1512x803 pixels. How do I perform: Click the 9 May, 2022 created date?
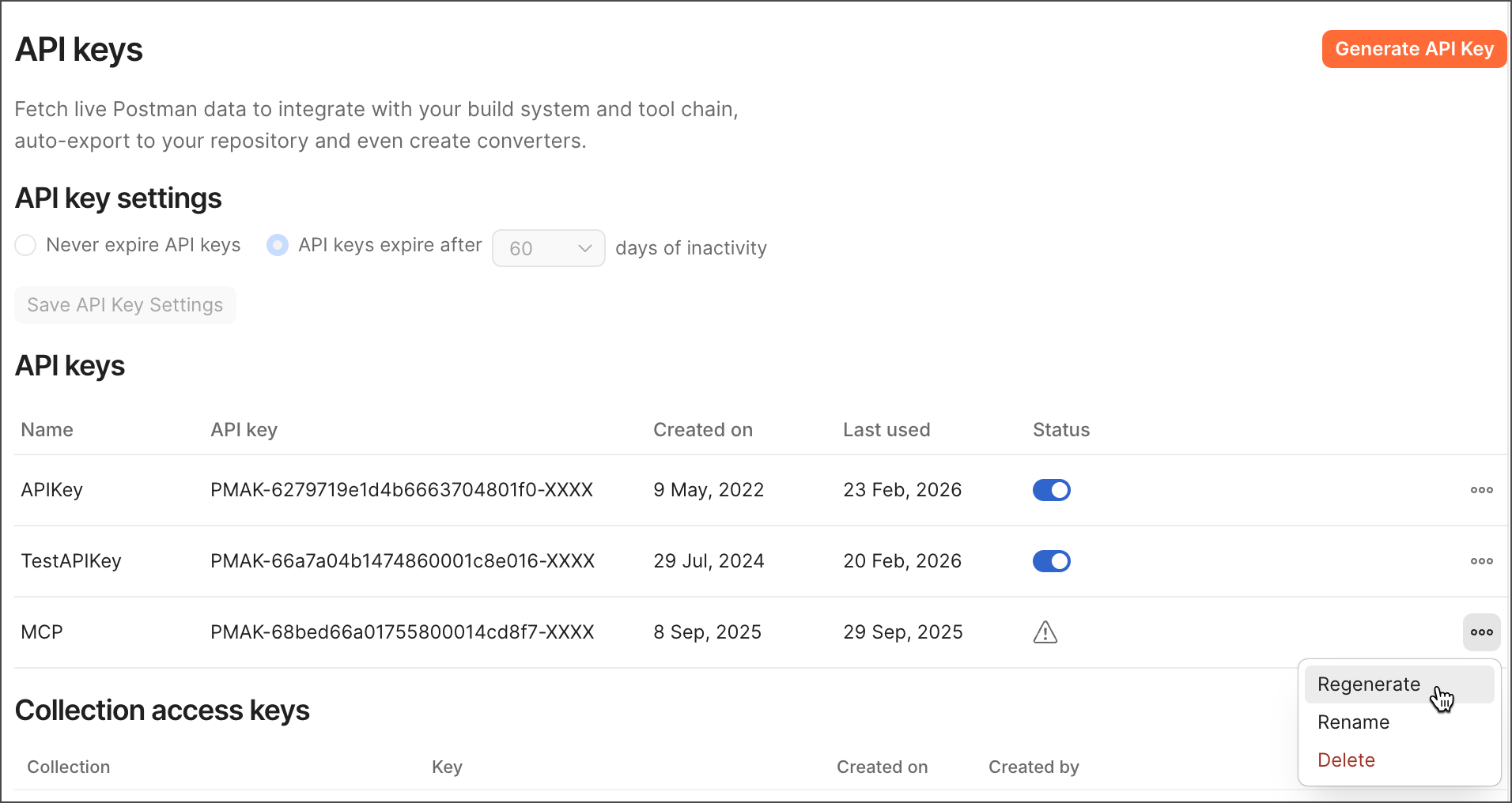(709, 490)
